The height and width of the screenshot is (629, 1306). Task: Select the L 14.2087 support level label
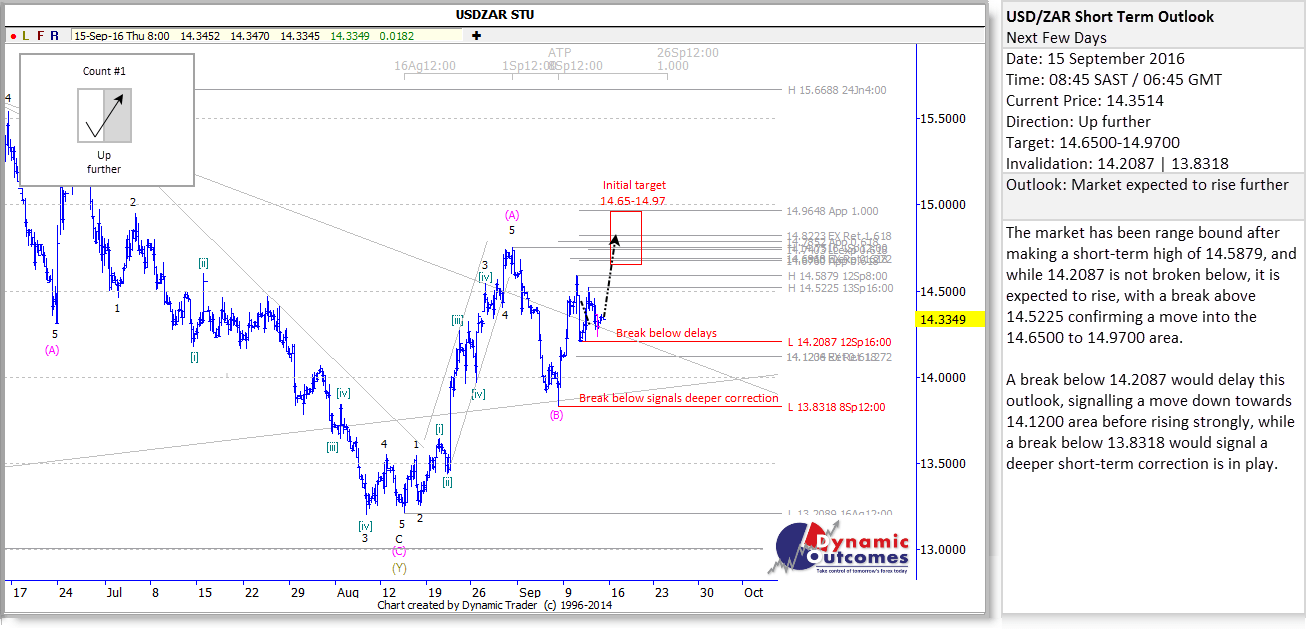click(x=839, y=342)
